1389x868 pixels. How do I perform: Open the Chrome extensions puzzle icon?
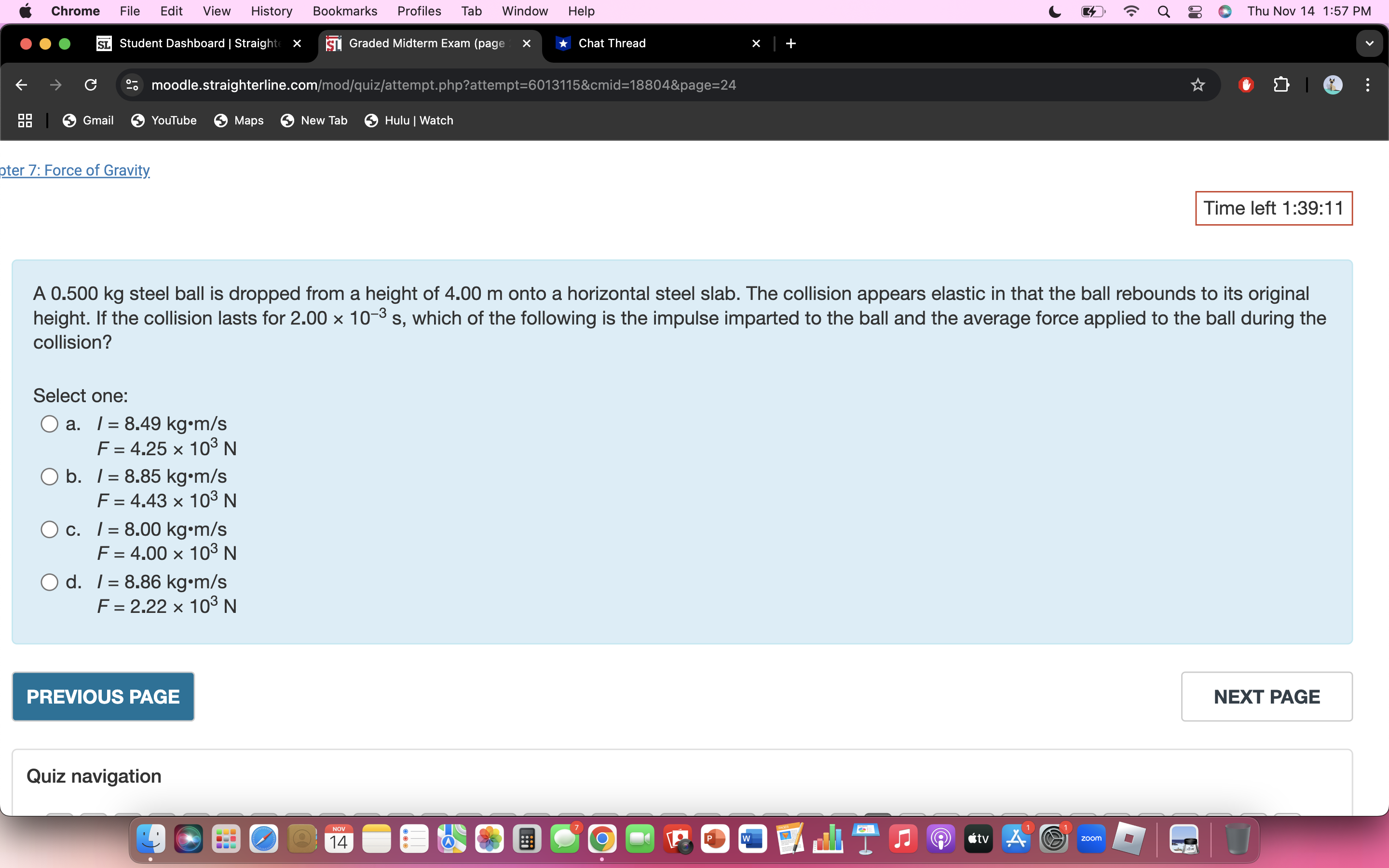(x=1281, y=84)
